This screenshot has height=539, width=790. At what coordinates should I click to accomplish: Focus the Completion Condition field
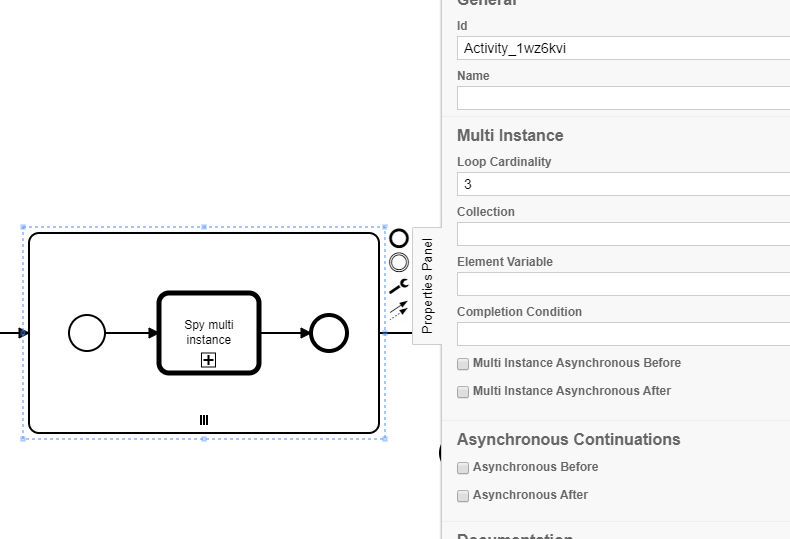(x=623, y=334)
